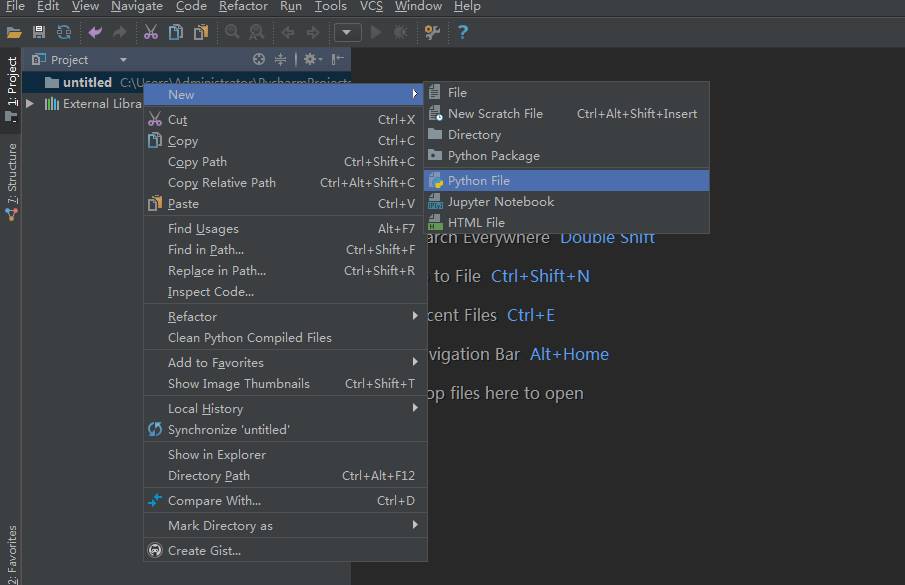The height and width of the screenshot is (585, 905).
Task: Expand the New submenu entry
Action: tap(283, 95)
